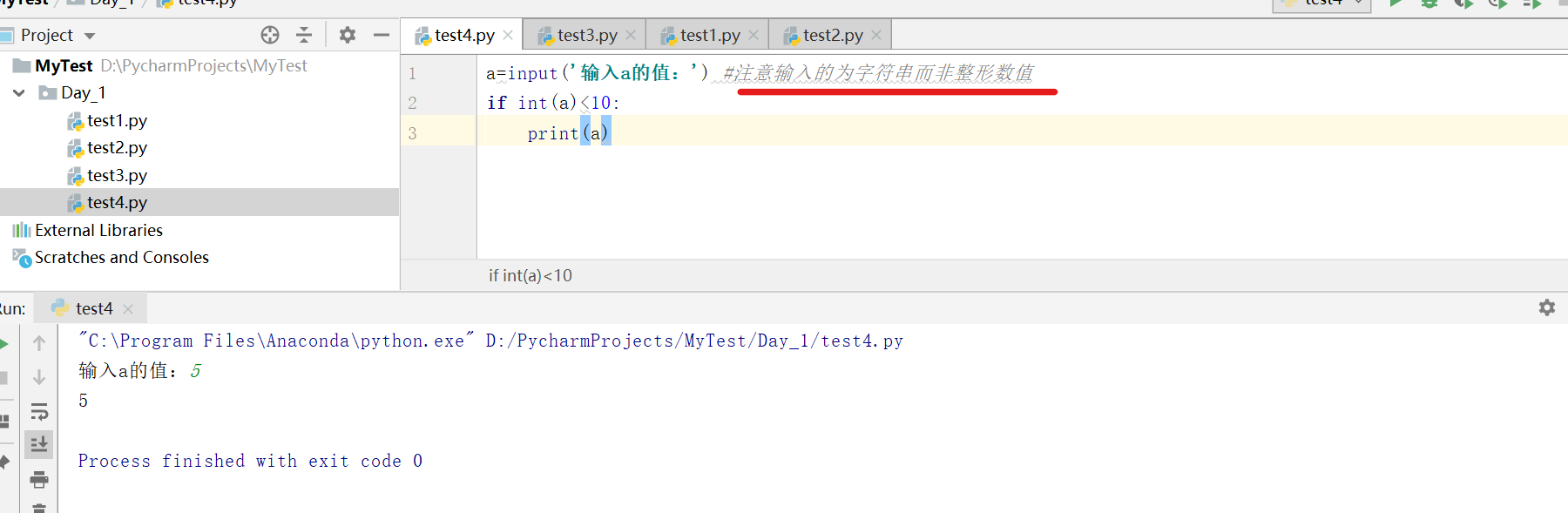Click the 'if' keyword on line 2
Image resolution: width=1568 pixels, height=513 pixels.
tap(497, 103)
